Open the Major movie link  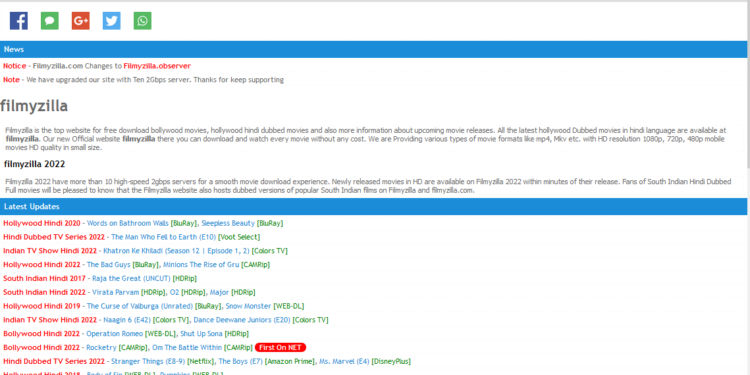[220, 293]
